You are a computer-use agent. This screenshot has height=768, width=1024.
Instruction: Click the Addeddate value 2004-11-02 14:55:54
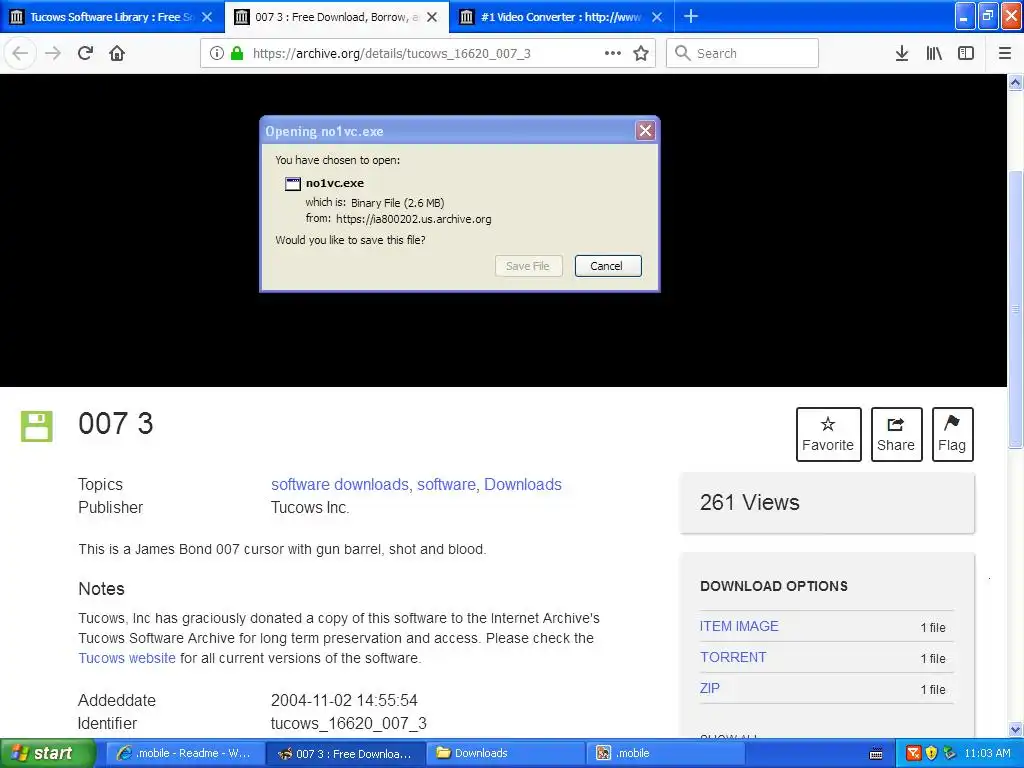click(x=344, y=701)
